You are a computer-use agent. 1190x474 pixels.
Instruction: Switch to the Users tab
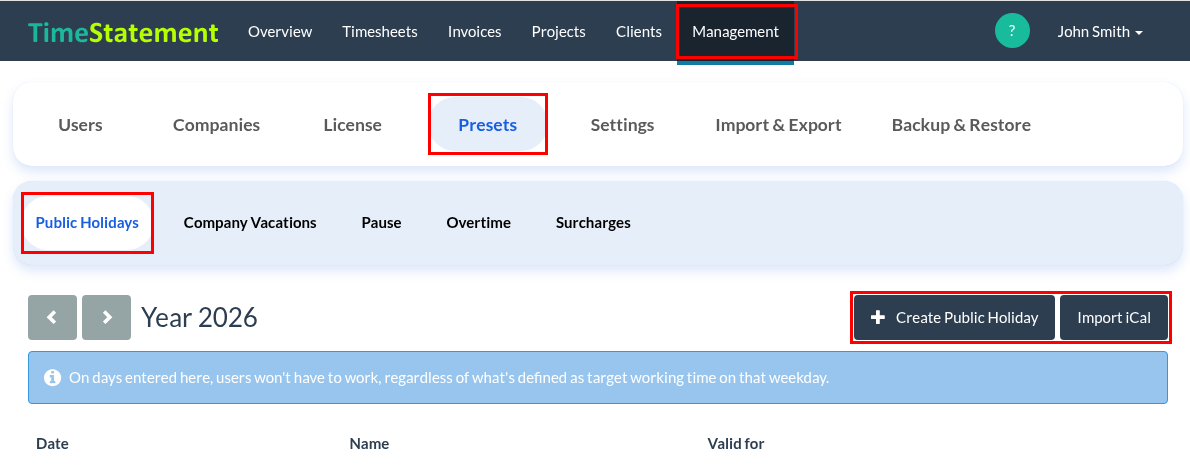tap(80, 125)
